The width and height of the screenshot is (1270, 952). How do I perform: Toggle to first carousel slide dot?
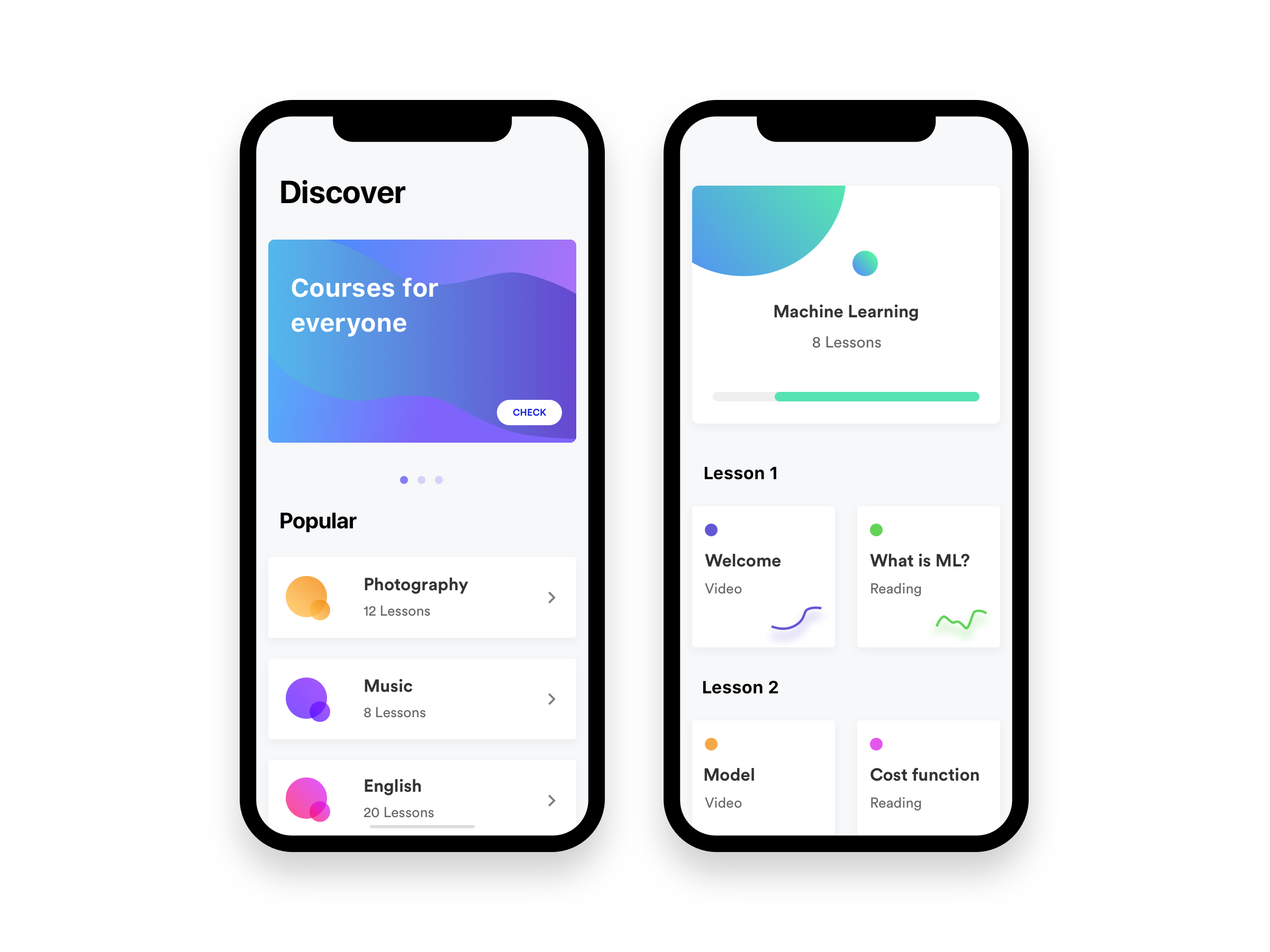click(405, 479)
